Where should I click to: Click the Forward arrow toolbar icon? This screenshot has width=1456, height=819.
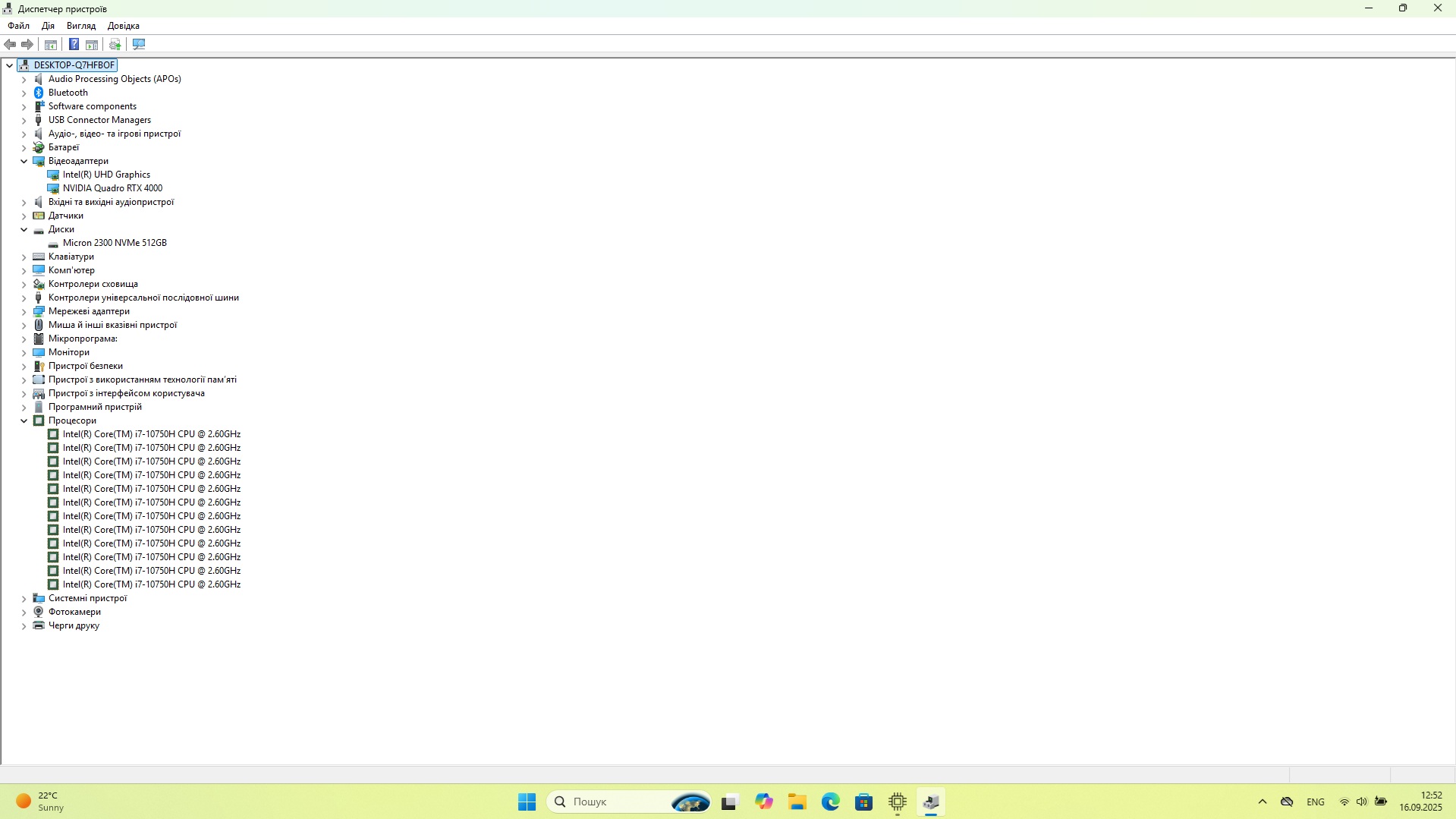[27, 44]
